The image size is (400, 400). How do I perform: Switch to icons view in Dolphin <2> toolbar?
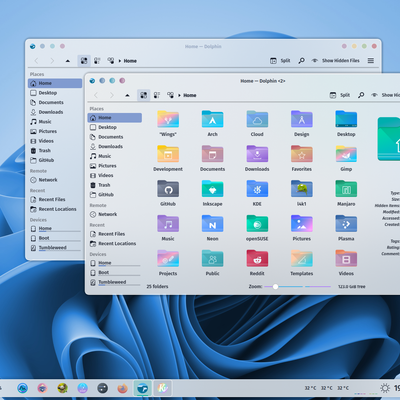[x=144, y=95]
